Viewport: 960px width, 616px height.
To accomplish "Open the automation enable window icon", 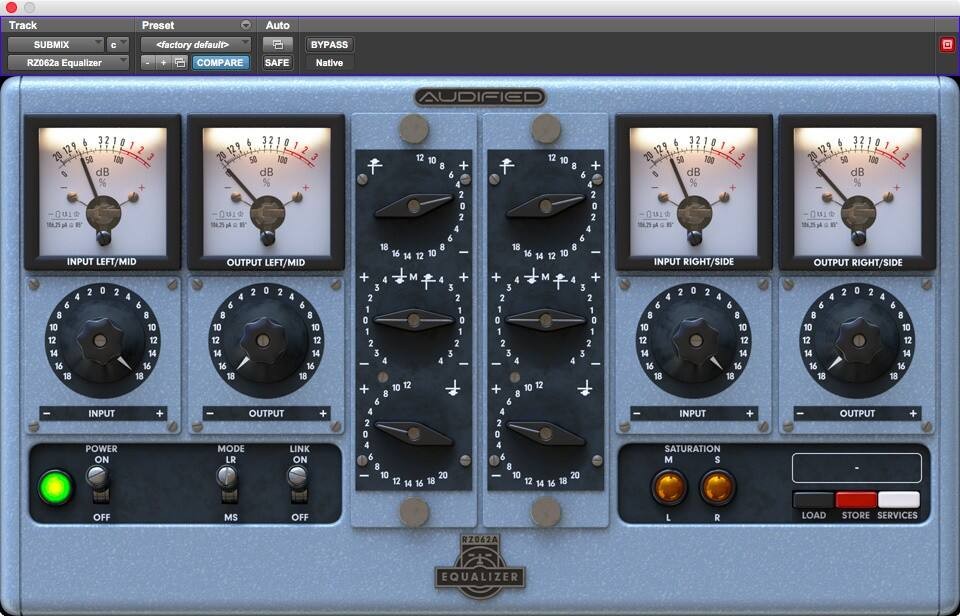I will click(x=277, y=45).
